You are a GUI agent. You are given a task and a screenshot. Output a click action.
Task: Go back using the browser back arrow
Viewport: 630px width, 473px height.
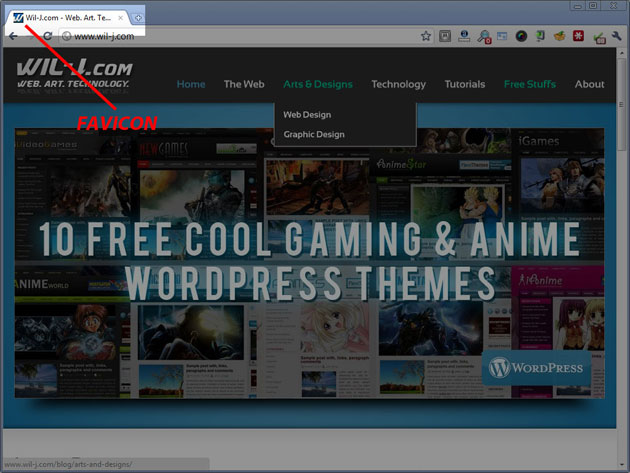click(x=13, y=36)
